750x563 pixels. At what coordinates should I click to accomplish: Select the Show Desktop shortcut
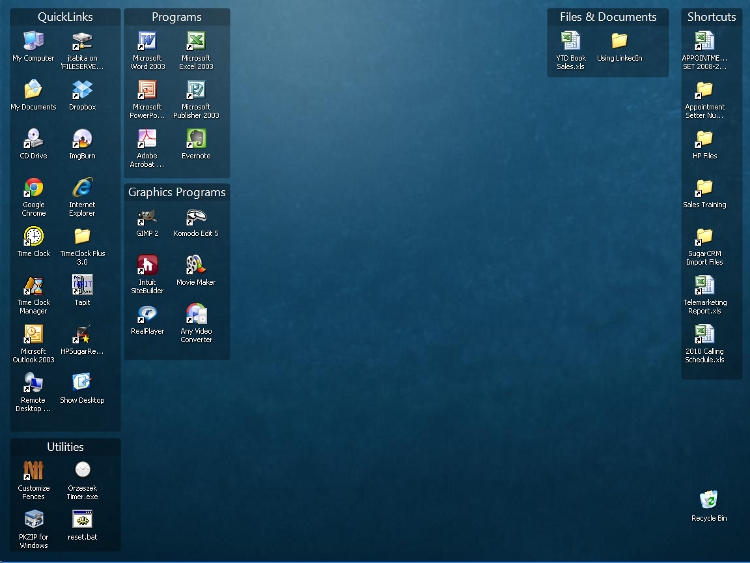pos(82,383)
